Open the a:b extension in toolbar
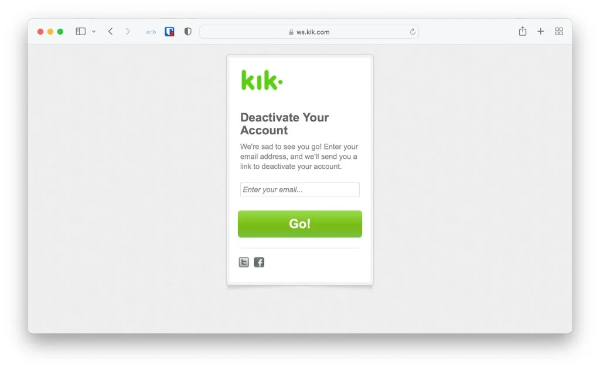Screen dimensions: 600x370 [x=151, y=32]
